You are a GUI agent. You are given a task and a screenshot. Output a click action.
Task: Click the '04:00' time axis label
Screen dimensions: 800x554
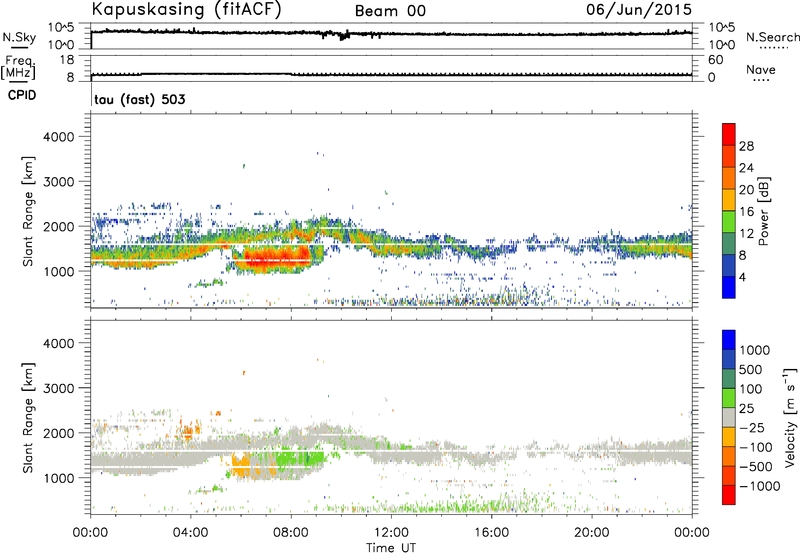tap(191, 533)
